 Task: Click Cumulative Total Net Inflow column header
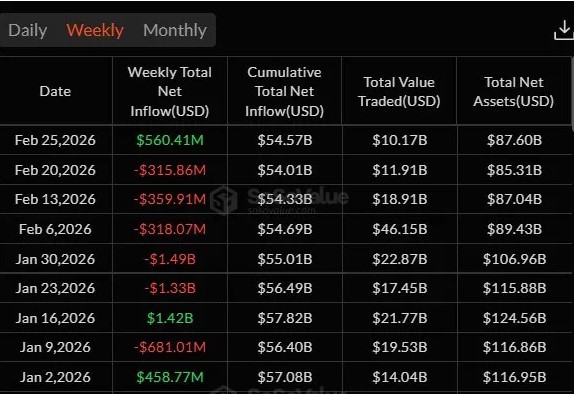pos(284,92)
